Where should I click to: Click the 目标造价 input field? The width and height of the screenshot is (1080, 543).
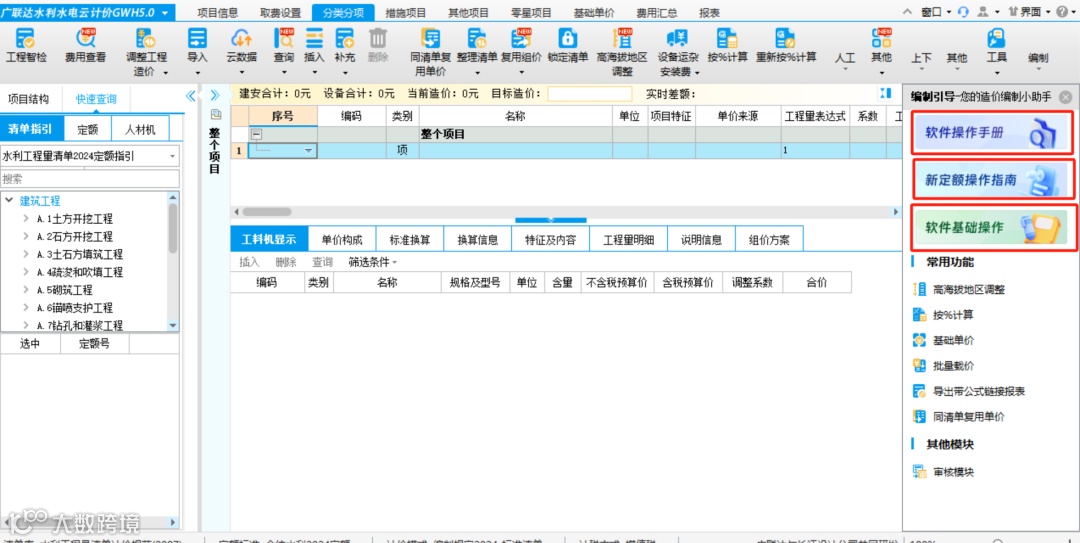589,94
